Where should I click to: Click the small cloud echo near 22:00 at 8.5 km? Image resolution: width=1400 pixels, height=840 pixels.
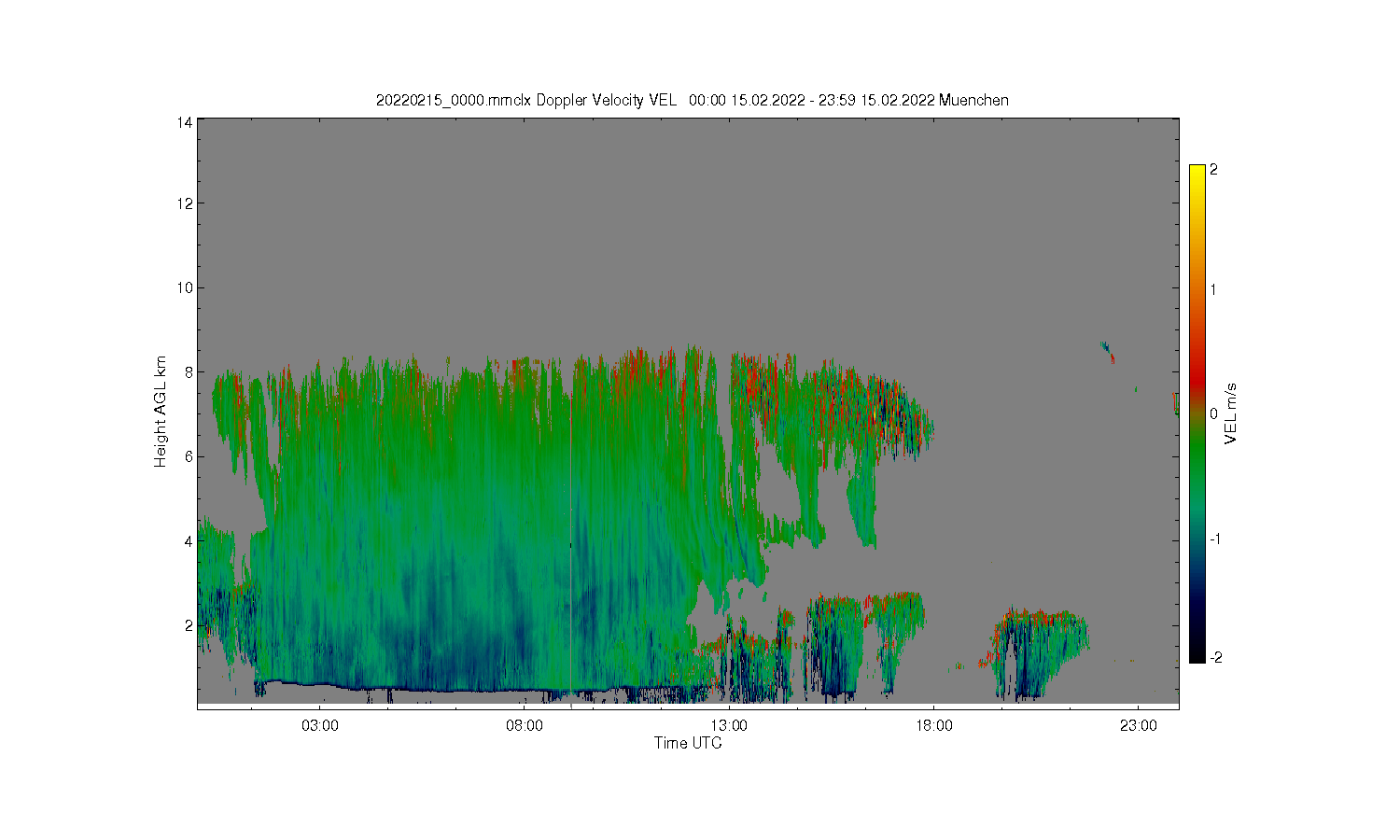pos(1108,352)
